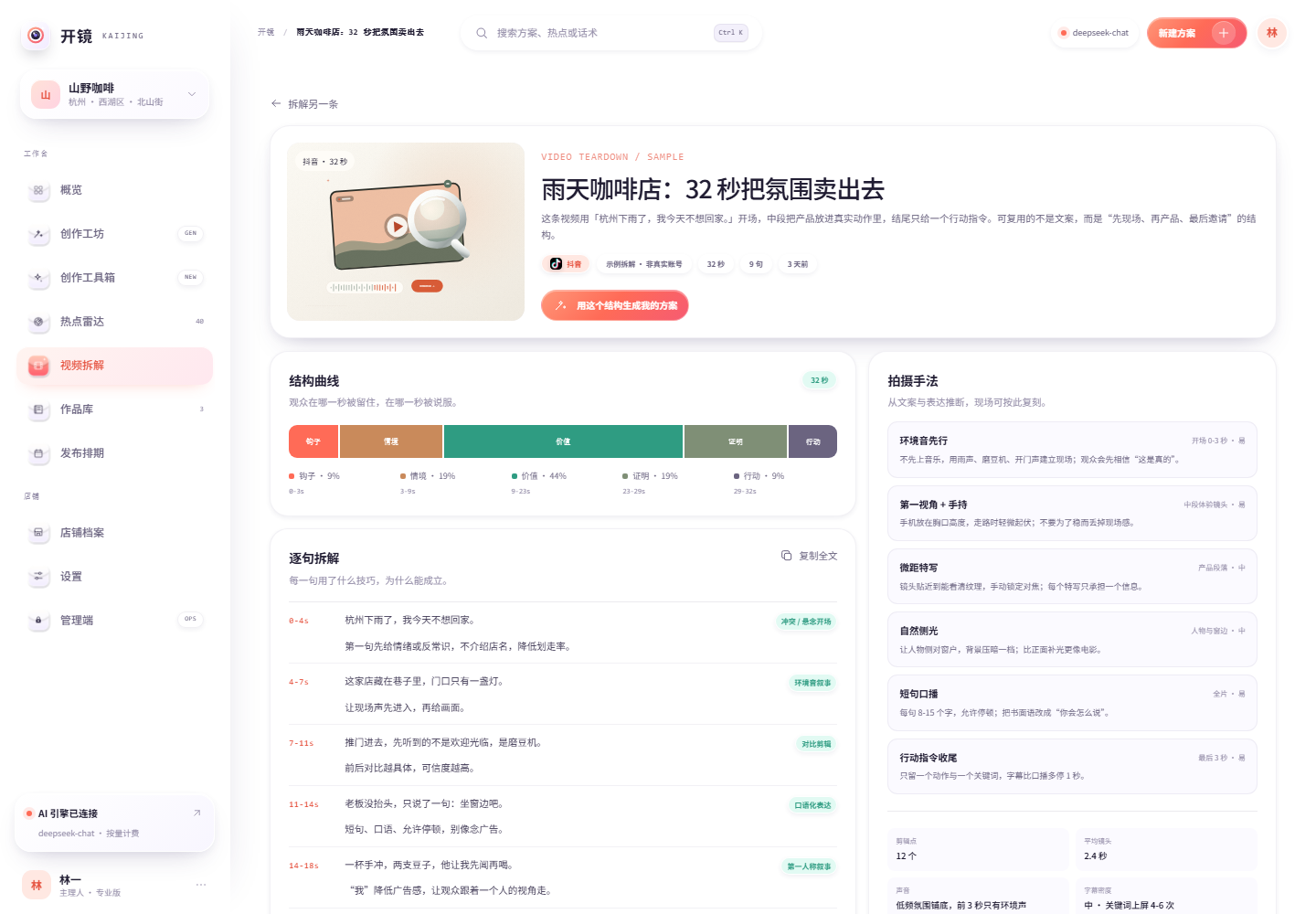Click the 开镜 logo icon

36,36
